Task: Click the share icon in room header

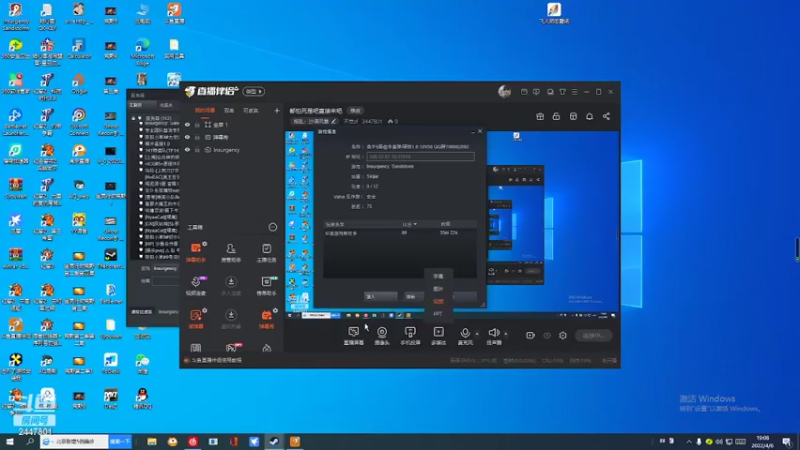Action: [606, 116]
